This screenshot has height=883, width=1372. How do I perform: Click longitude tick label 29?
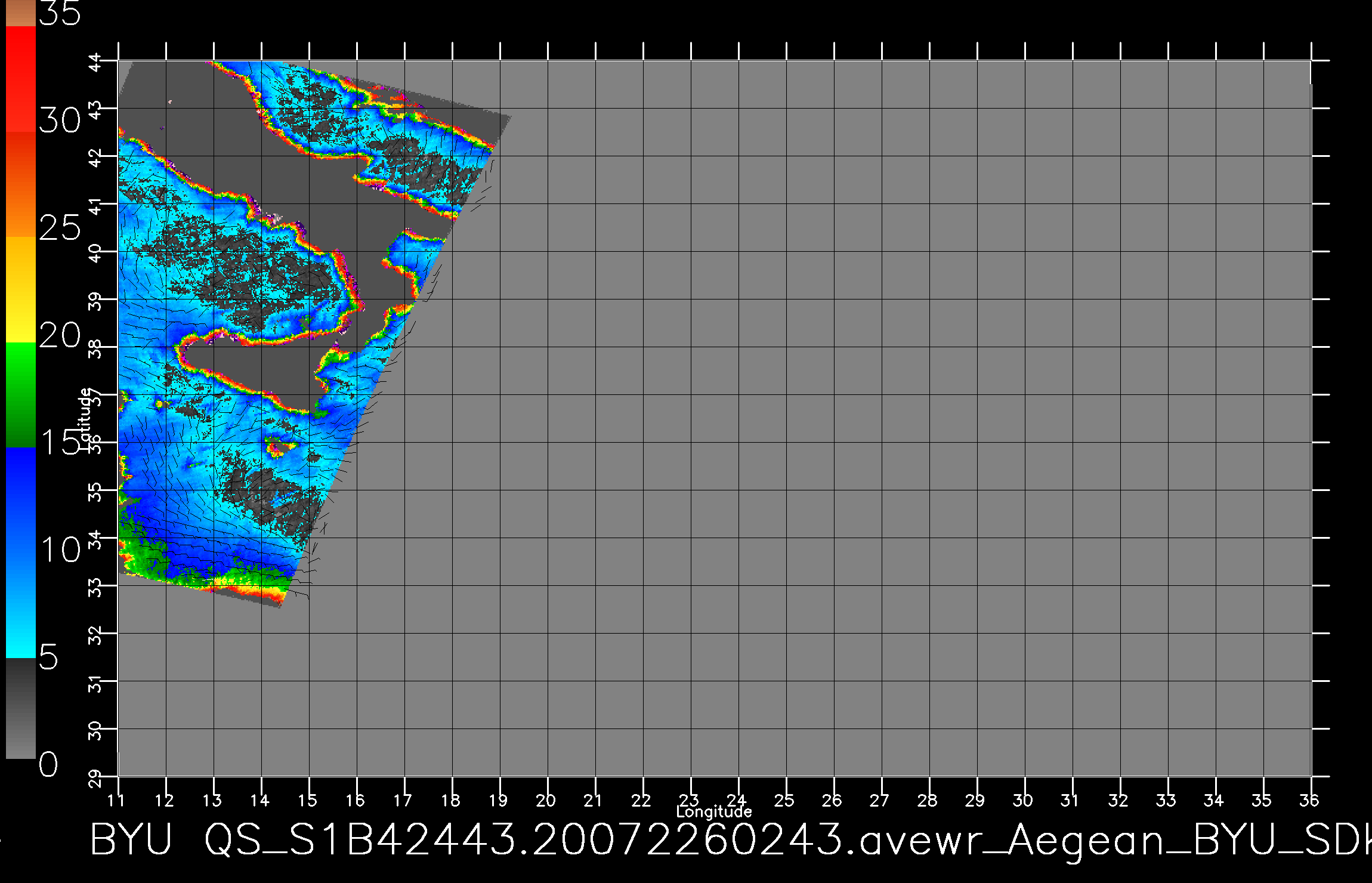[x=976, y=801]
